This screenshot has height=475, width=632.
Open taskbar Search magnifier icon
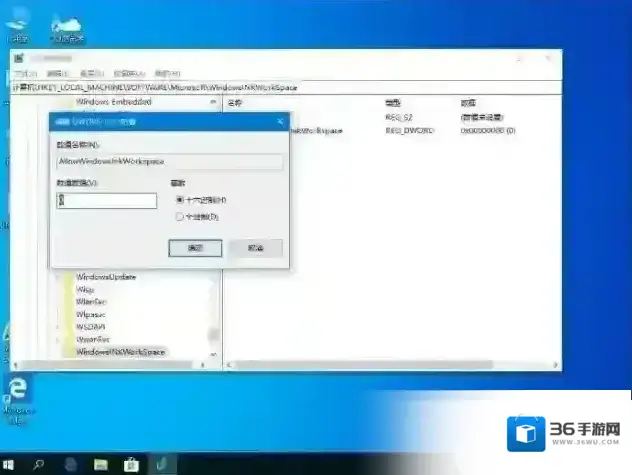point(39,465)
